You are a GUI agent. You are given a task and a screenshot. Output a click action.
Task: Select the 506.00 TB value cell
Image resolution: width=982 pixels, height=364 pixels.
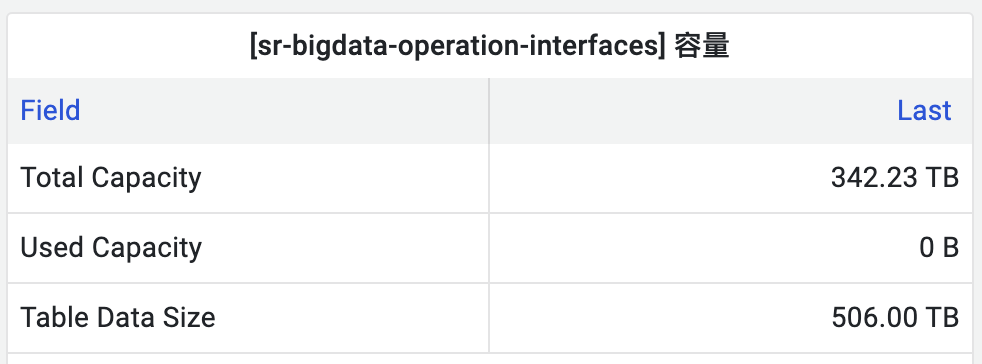click(x=731, y=318)
